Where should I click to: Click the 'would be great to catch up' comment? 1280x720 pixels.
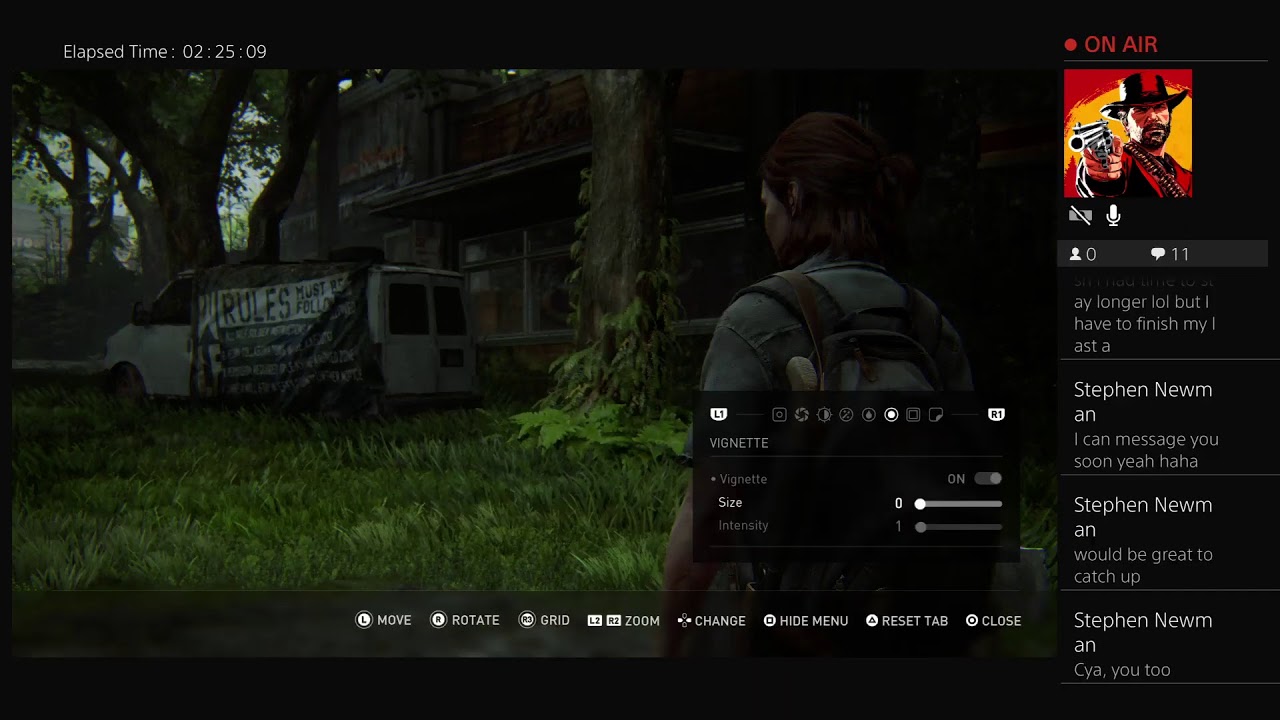1143,565
